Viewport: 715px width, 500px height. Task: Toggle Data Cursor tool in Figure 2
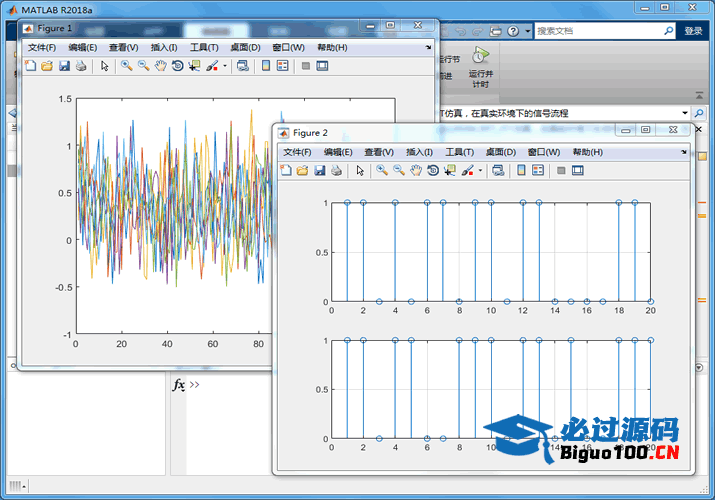click(x=449, y=171)
